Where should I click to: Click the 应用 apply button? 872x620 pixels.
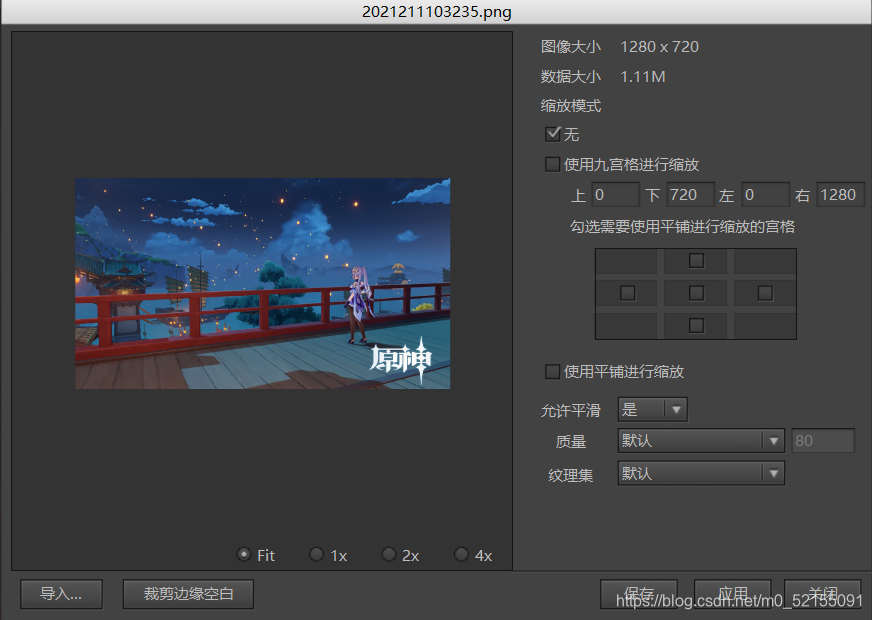pyautogui.click(x=732, y=594)
